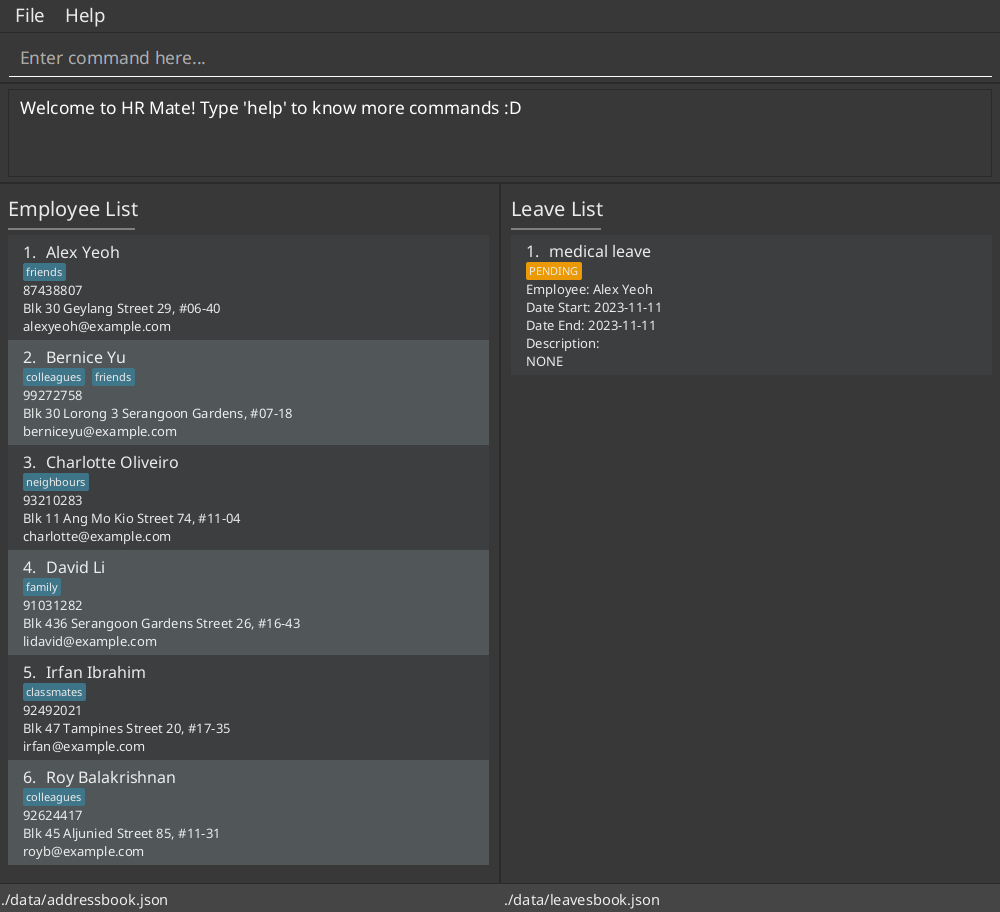The image size is (1000, 912).
Task: Click 'Employee: Alex Yeoh' in leave entry
Action: coord(589,290)
